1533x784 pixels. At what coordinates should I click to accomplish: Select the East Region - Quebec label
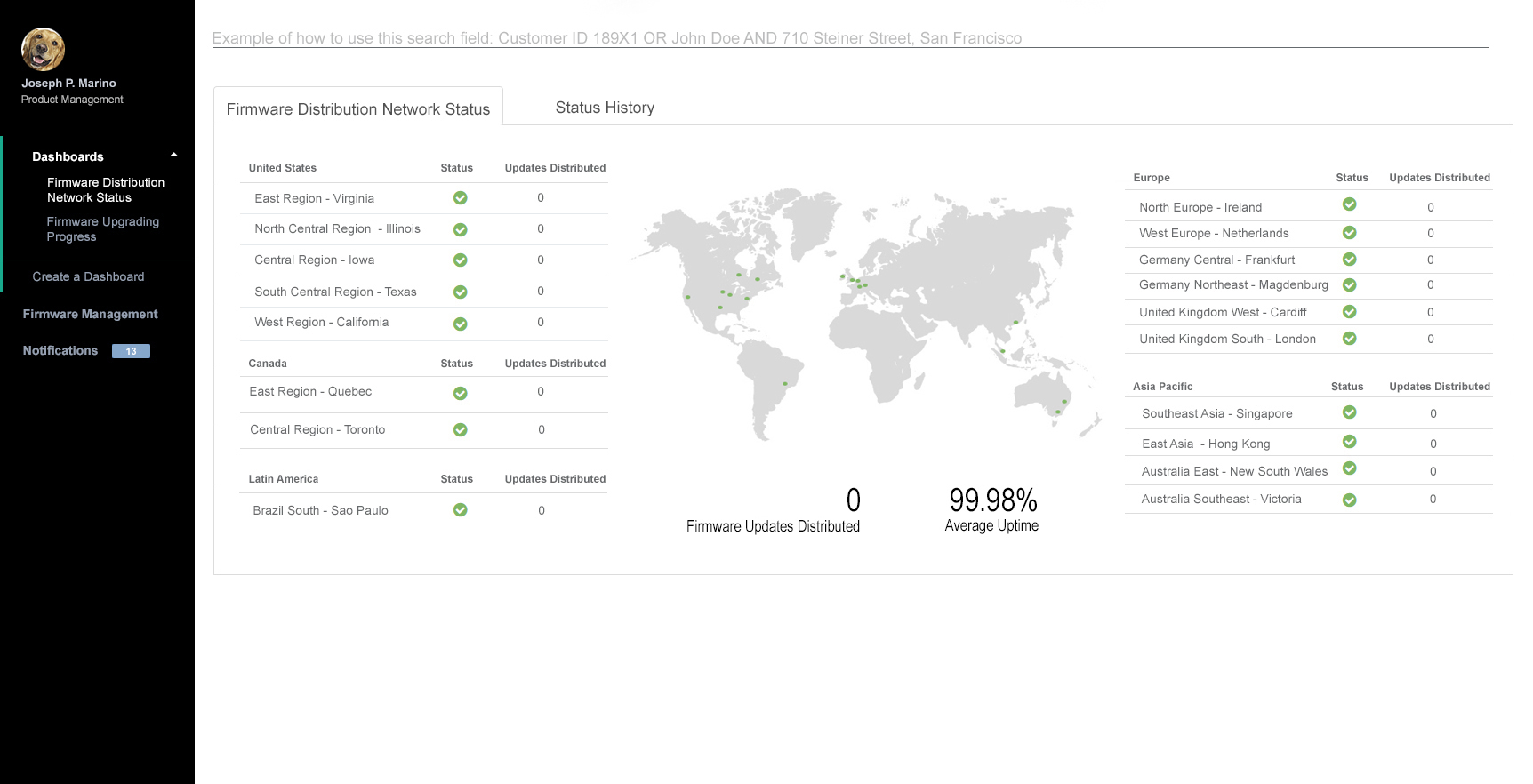coord(310,391)
